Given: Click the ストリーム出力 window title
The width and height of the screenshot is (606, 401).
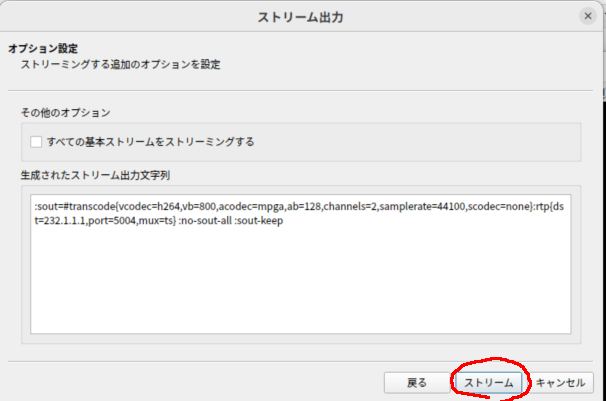Looking at the screenshot, I should (300, 17).
